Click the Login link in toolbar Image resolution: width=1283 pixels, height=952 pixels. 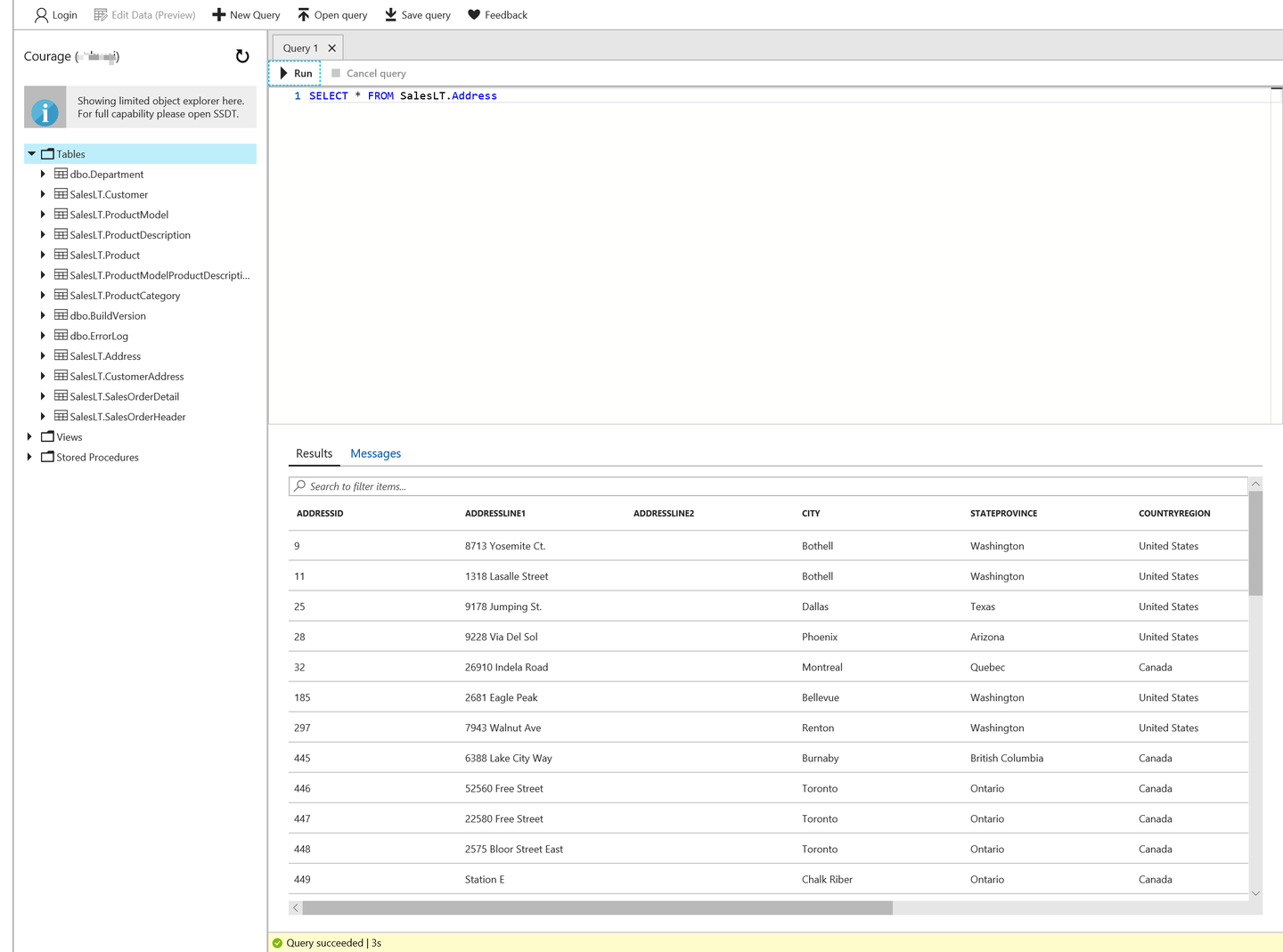click(65, 15)
